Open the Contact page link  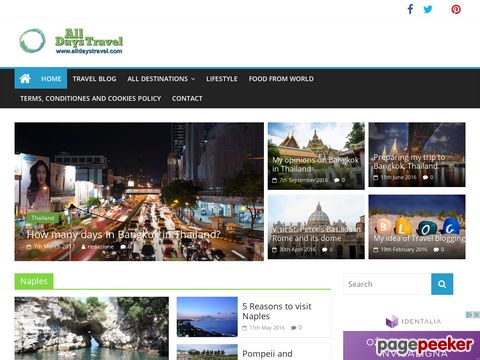click(187, 98)
